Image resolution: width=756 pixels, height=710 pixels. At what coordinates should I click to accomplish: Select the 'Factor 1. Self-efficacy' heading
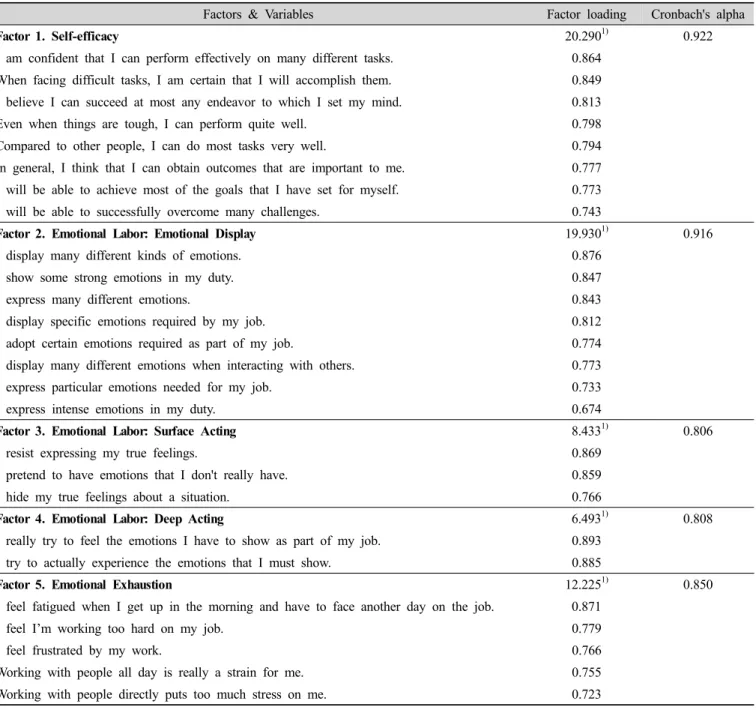[59, 37]
